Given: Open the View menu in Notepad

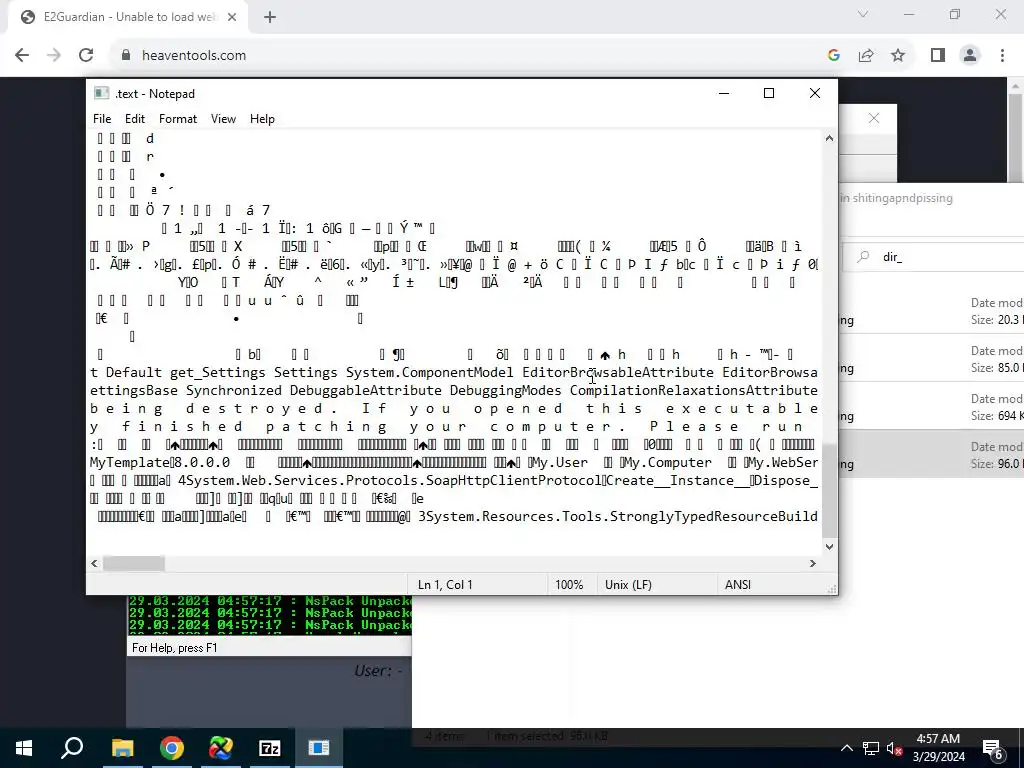Looking at the screenshot, I should coord(223,119).
